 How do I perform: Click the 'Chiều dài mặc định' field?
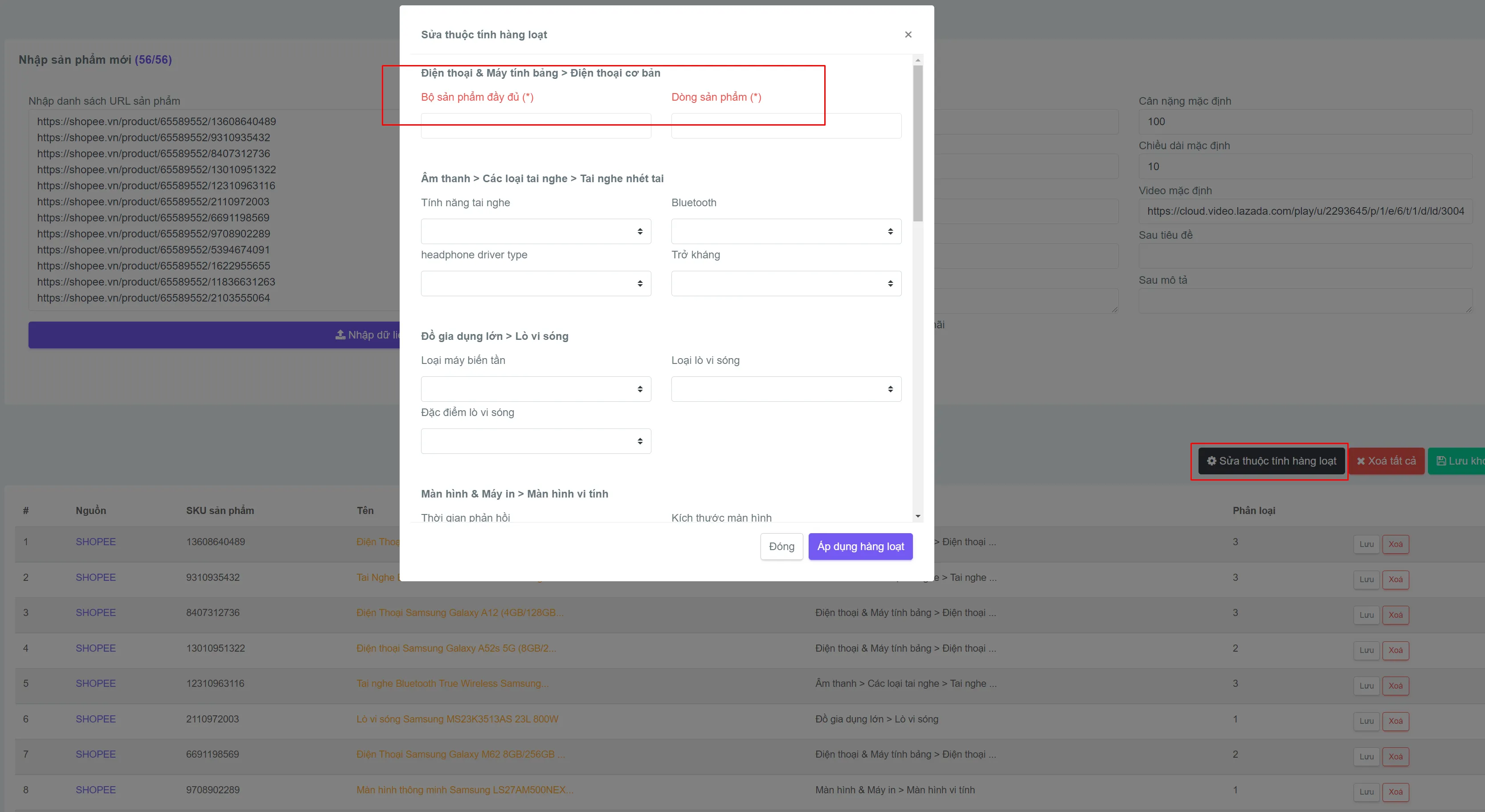point(1305,167)
